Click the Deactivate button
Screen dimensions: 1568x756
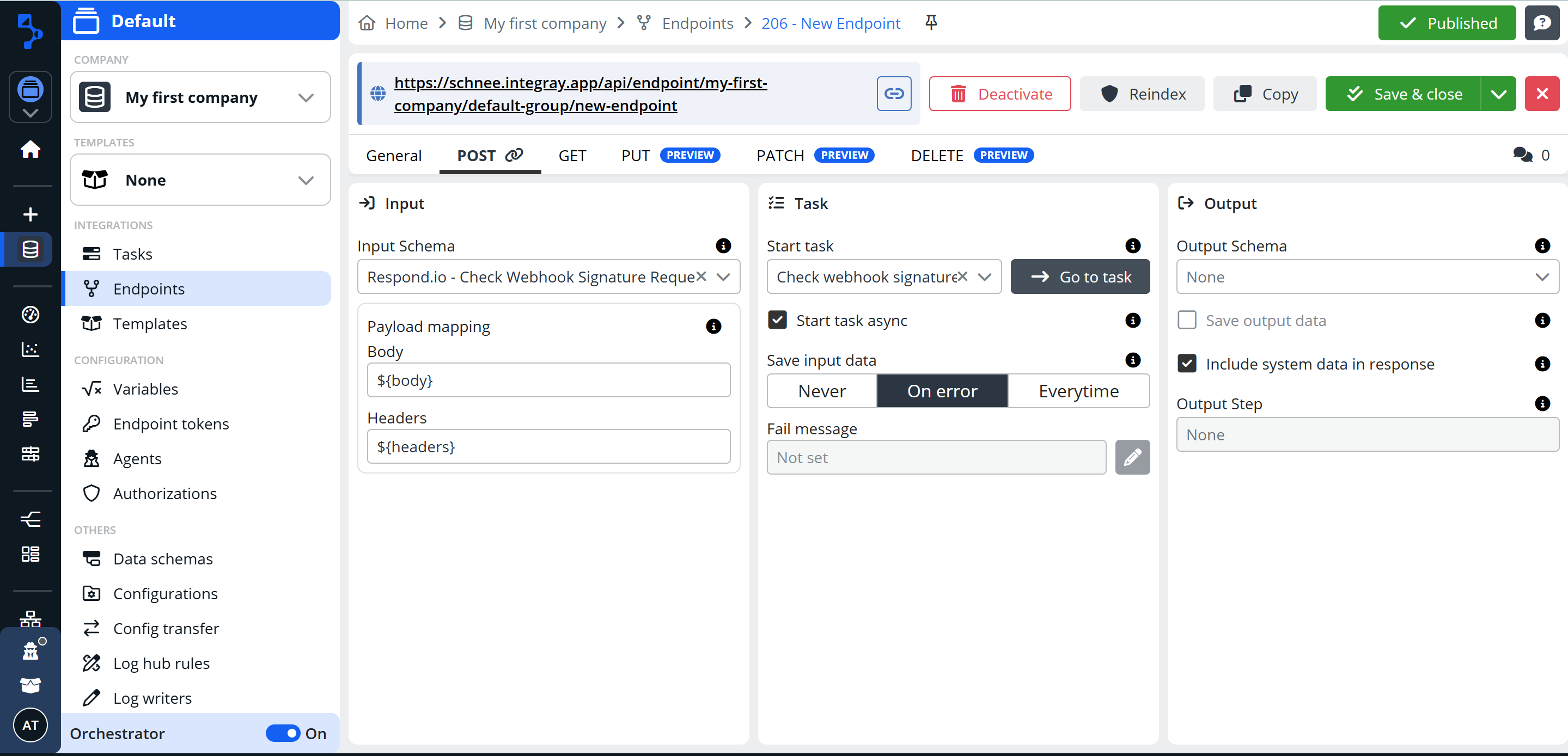tap(999, 94)
